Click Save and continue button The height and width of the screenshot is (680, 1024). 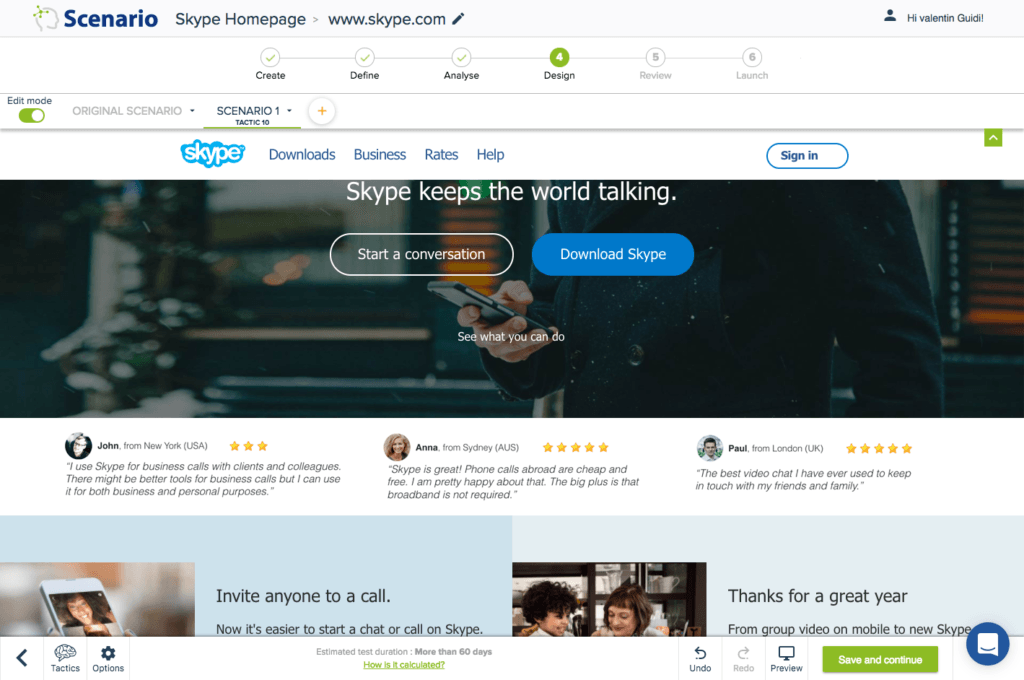(880, 660)
